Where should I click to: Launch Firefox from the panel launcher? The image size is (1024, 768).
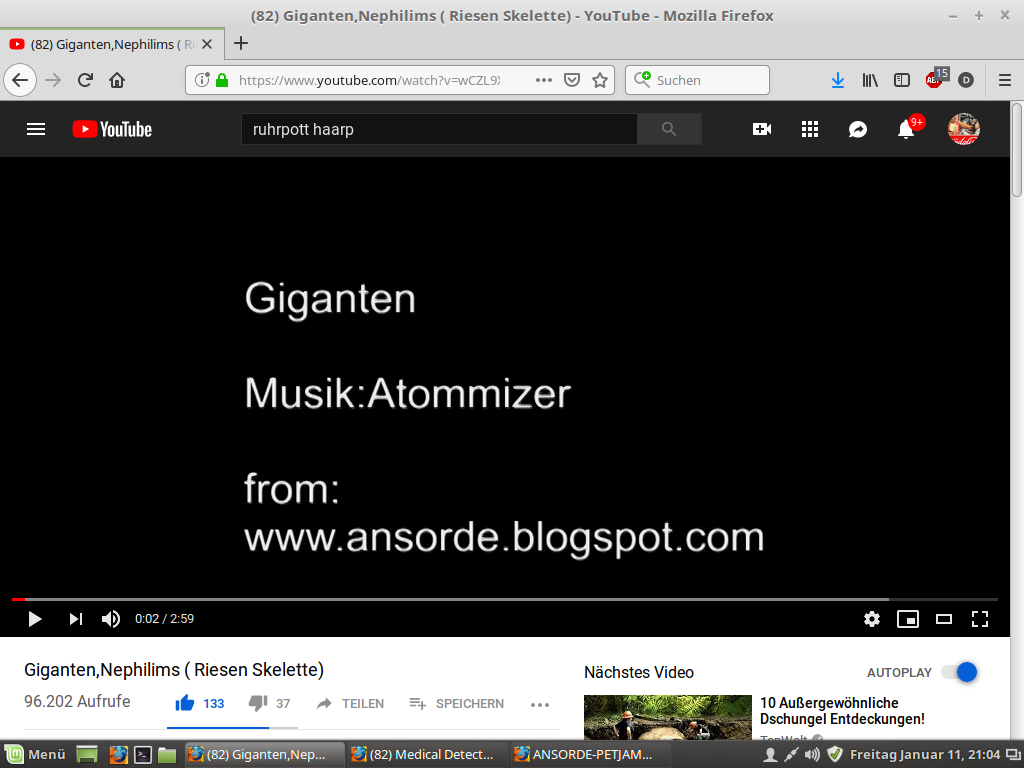click(x=118, y=755)
